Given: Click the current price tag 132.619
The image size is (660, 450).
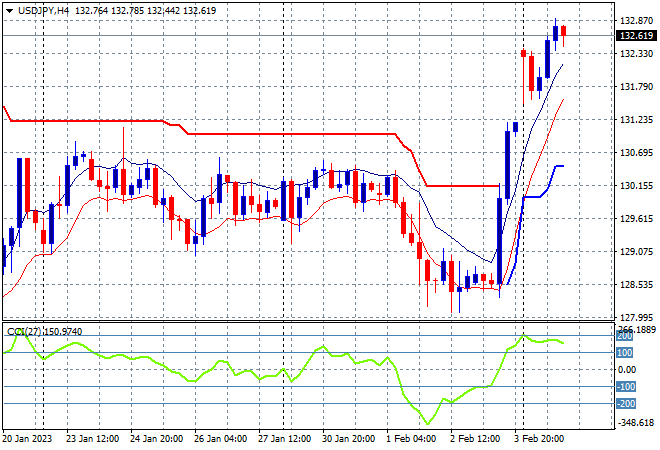Looking at the screenshot, I should [x=636, y=36].
